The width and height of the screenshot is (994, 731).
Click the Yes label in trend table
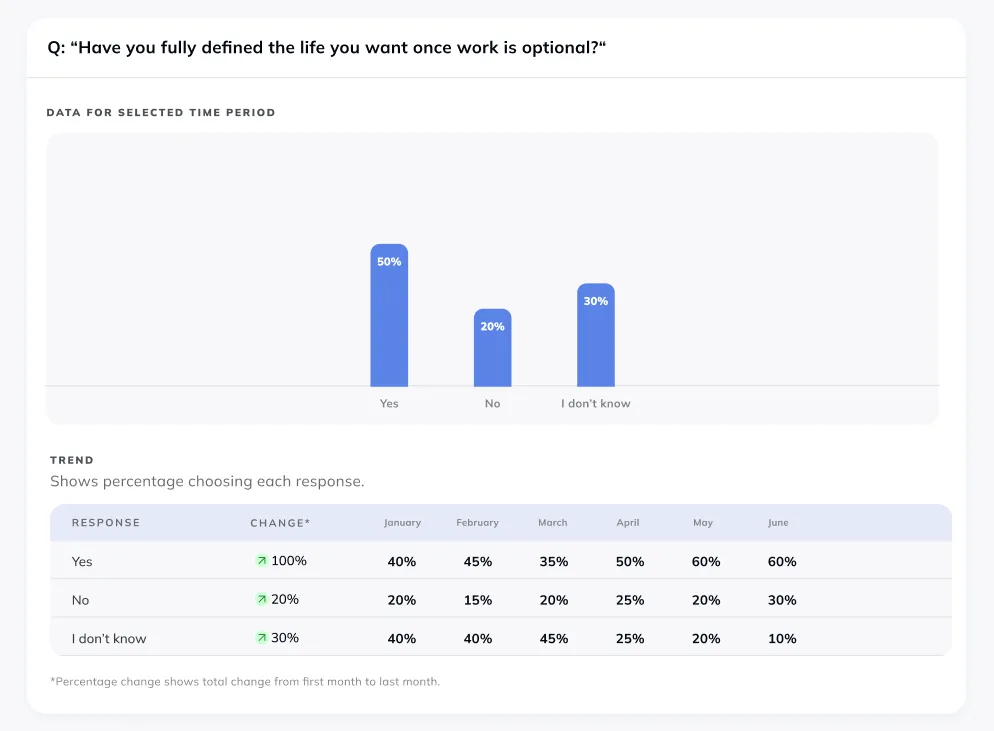pos(82,562)
